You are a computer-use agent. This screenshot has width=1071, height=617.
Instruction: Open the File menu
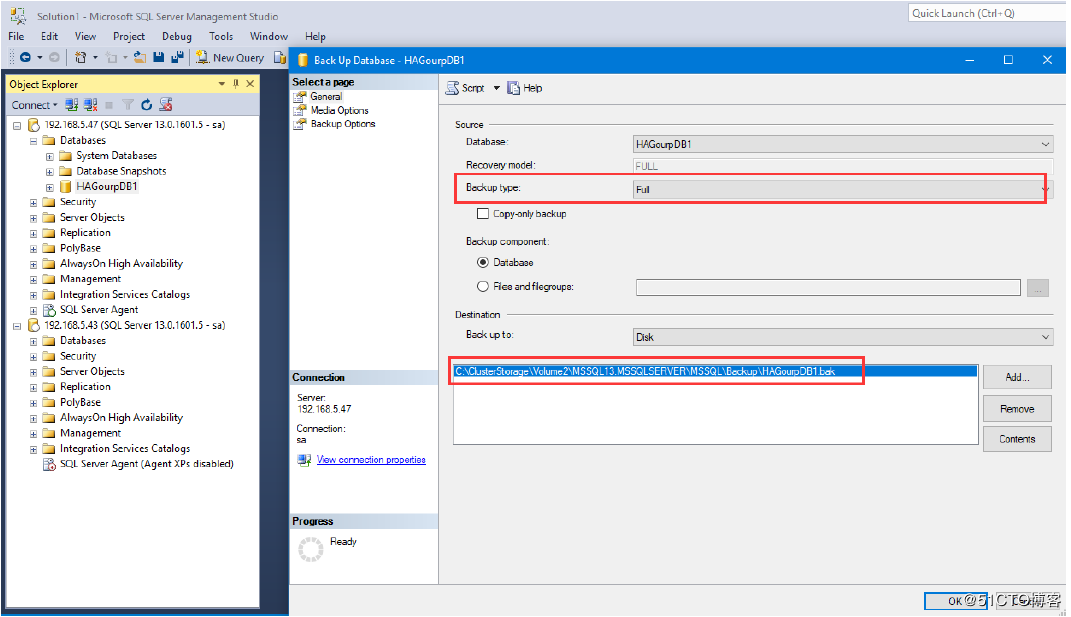coord(16,36)
